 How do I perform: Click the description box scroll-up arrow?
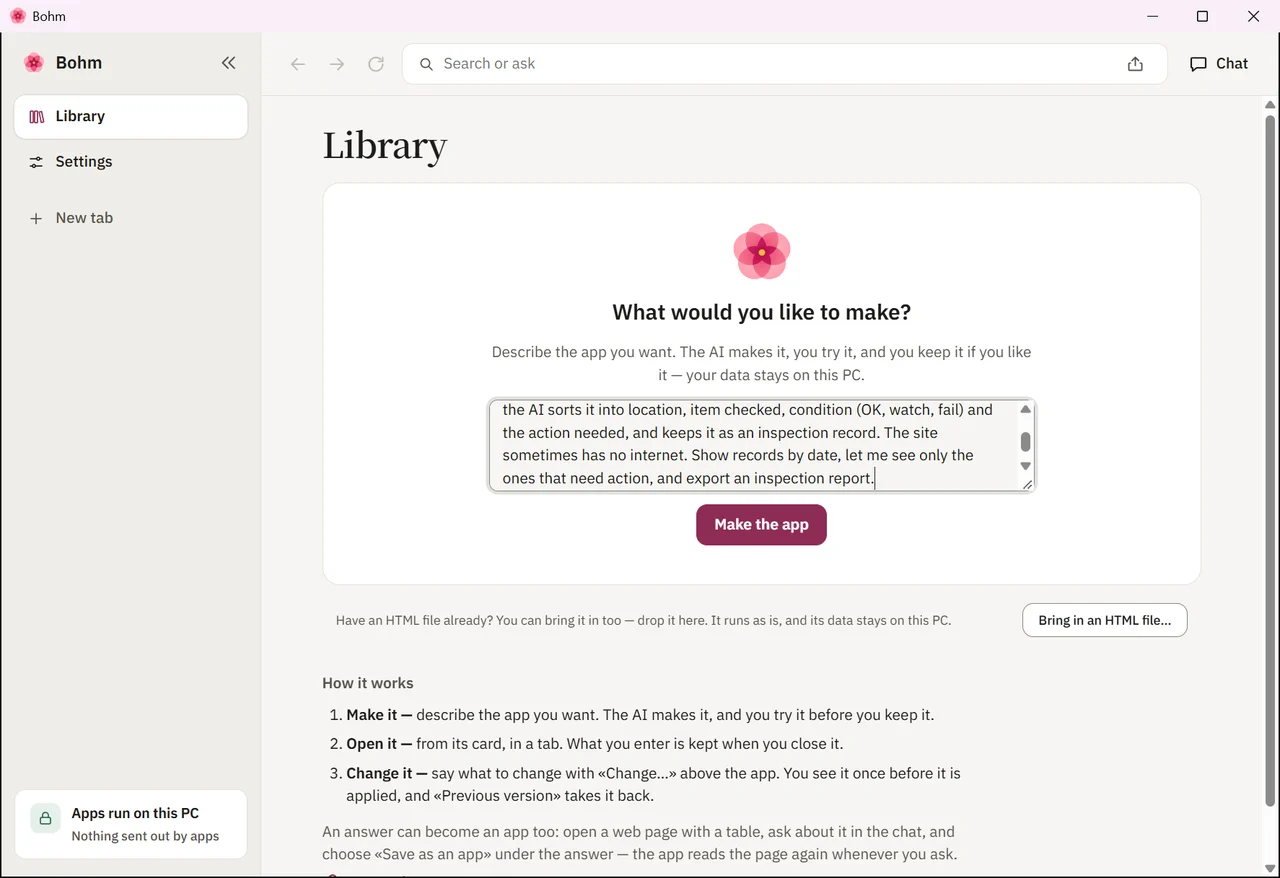1025,409
